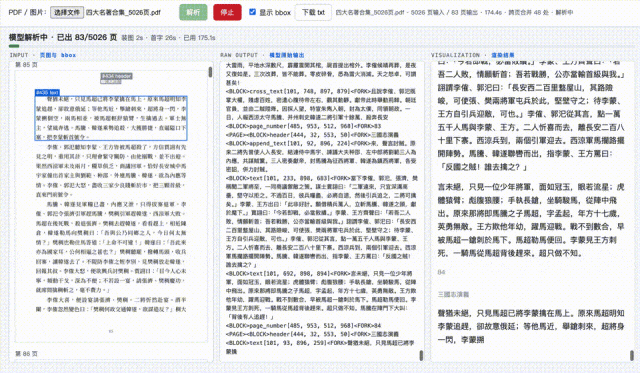Click the status line ending in 解析中
This screenshot has height=373, width=640.
coord(454,12)
